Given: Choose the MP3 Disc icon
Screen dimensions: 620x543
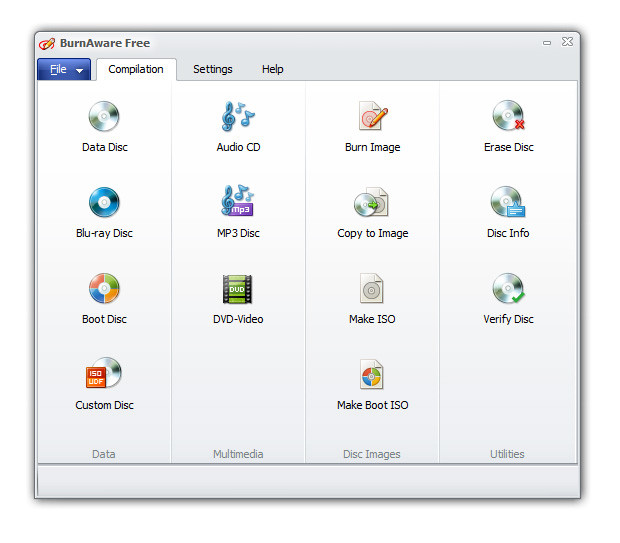Looking at the screenshot, I should pyautogui.click(x=238, y=201).
